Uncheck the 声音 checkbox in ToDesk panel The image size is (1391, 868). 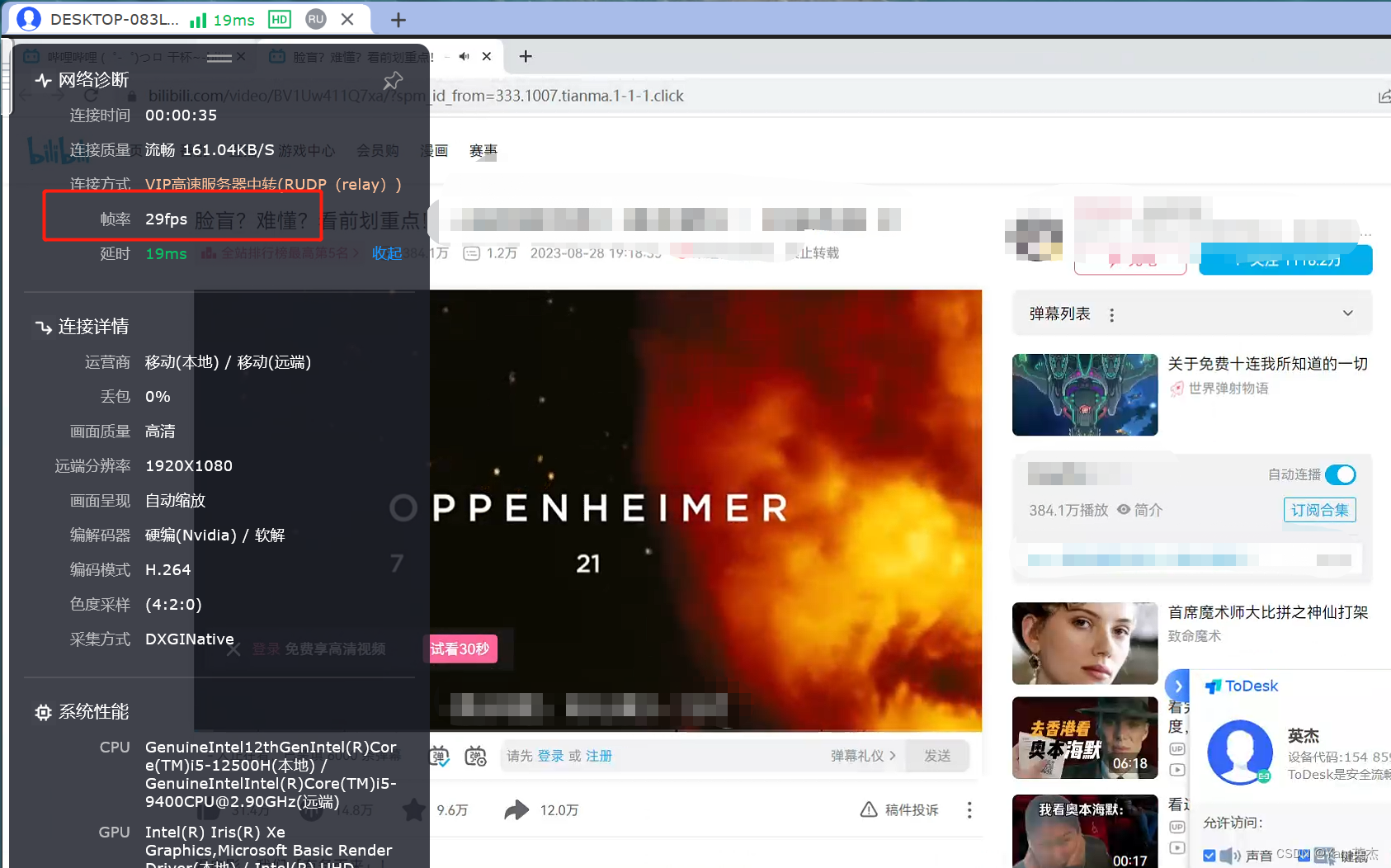pos(1210,856)
